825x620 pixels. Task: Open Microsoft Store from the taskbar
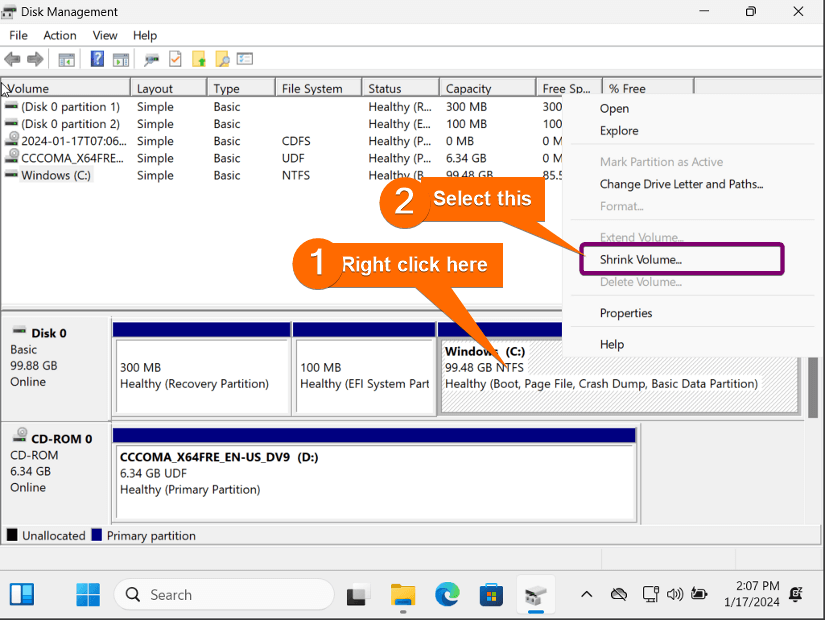click(491, 595)
